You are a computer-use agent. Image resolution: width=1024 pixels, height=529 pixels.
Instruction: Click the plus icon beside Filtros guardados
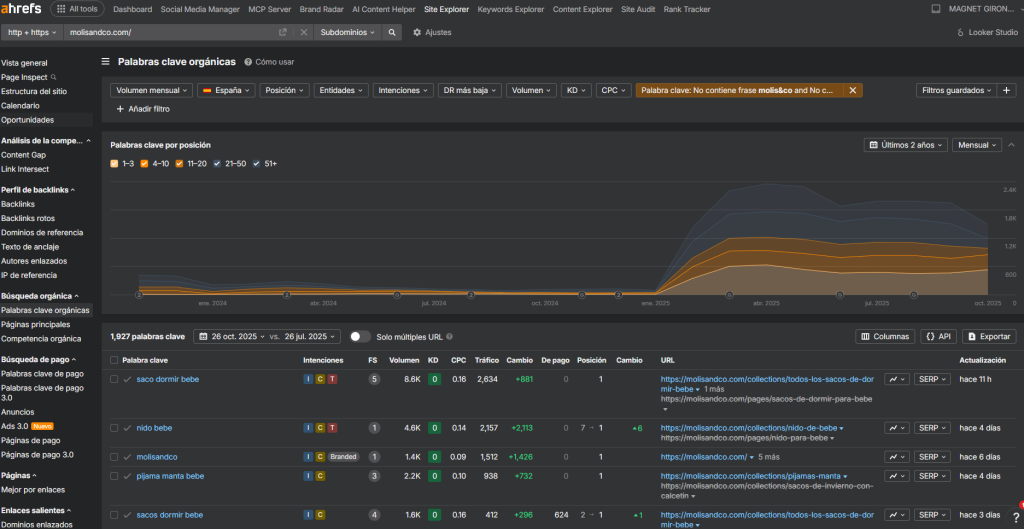1007,90
